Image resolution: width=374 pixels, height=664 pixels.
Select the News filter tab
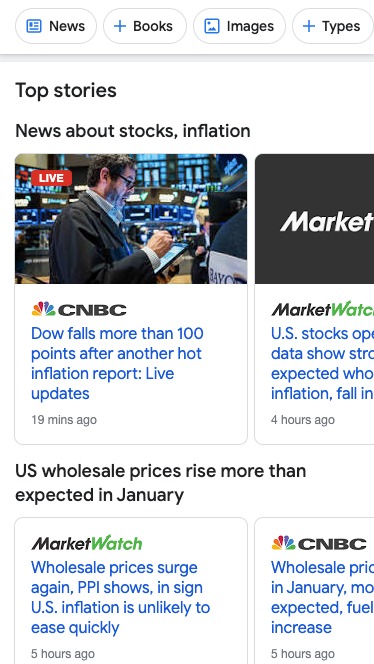56,26
